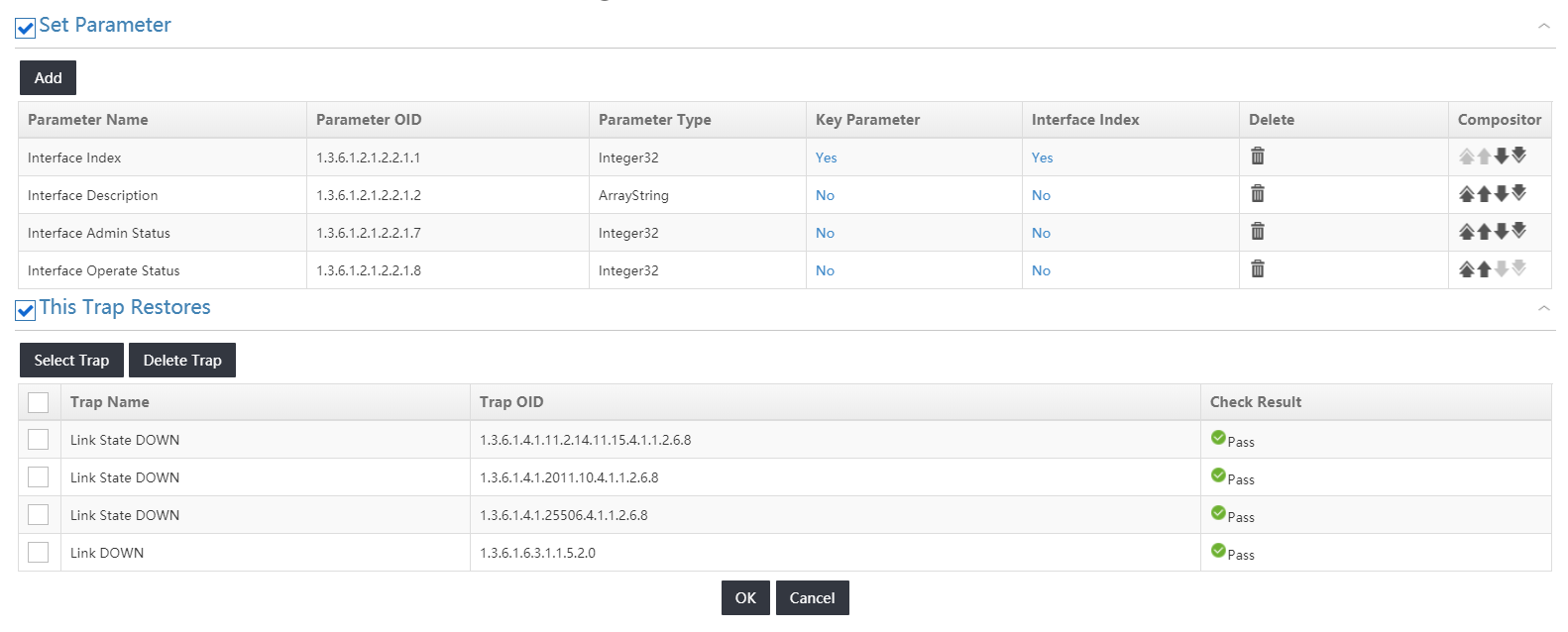This screenshot has width=1568, height=632.
Task: Select the Interface Description name cell
Action: click(x=163, y=195)
